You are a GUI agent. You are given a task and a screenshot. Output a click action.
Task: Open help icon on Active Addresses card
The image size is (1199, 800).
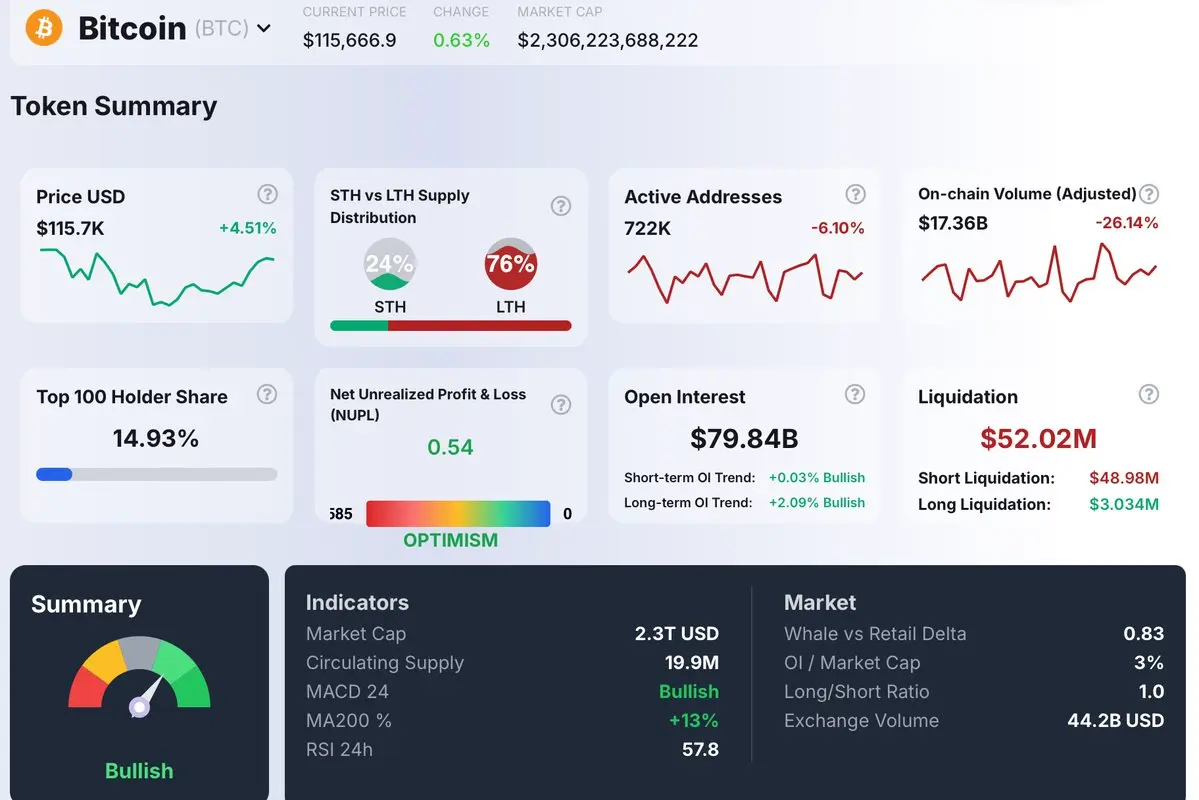point(855,194)
